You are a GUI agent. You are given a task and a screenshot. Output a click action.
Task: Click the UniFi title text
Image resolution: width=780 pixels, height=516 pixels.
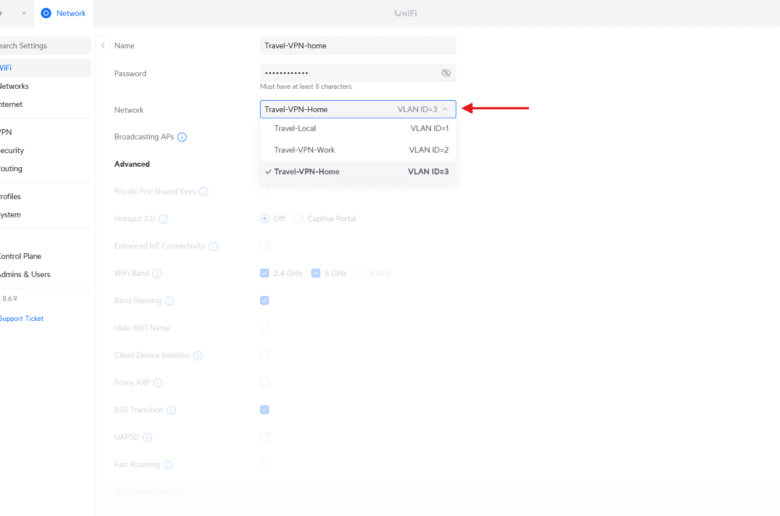click(x=405, y=13)
